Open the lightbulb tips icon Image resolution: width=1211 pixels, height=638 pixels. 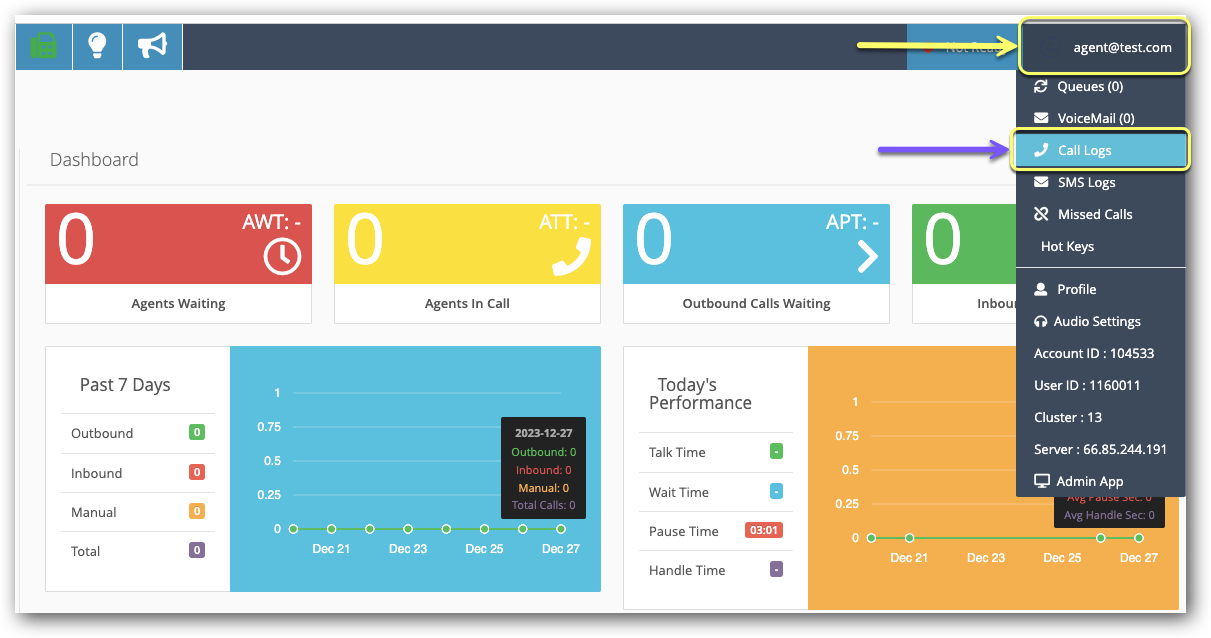pos(97,46)
